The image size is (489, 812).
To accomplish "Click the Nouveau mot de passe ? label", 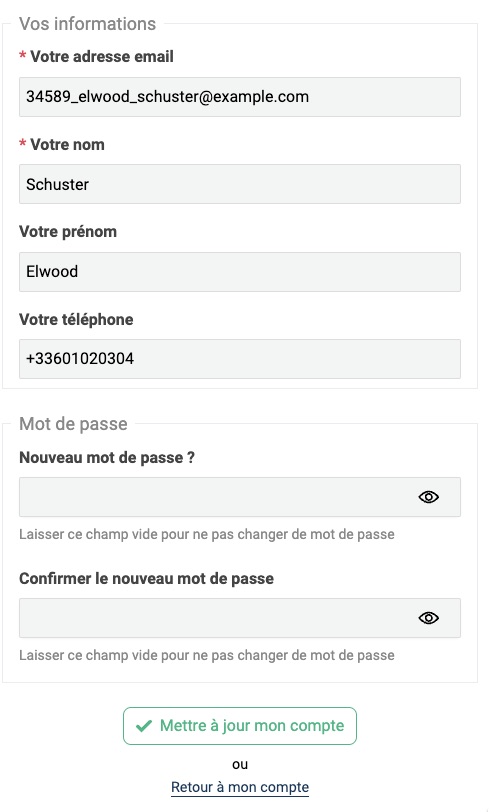I will click(107, 458).
